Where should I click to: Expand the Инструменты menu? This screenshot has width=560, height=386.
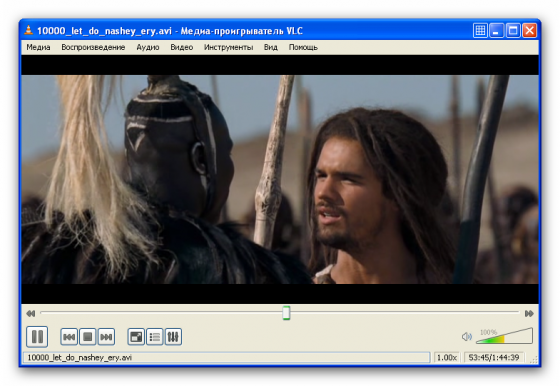click(x=229, y=47)
